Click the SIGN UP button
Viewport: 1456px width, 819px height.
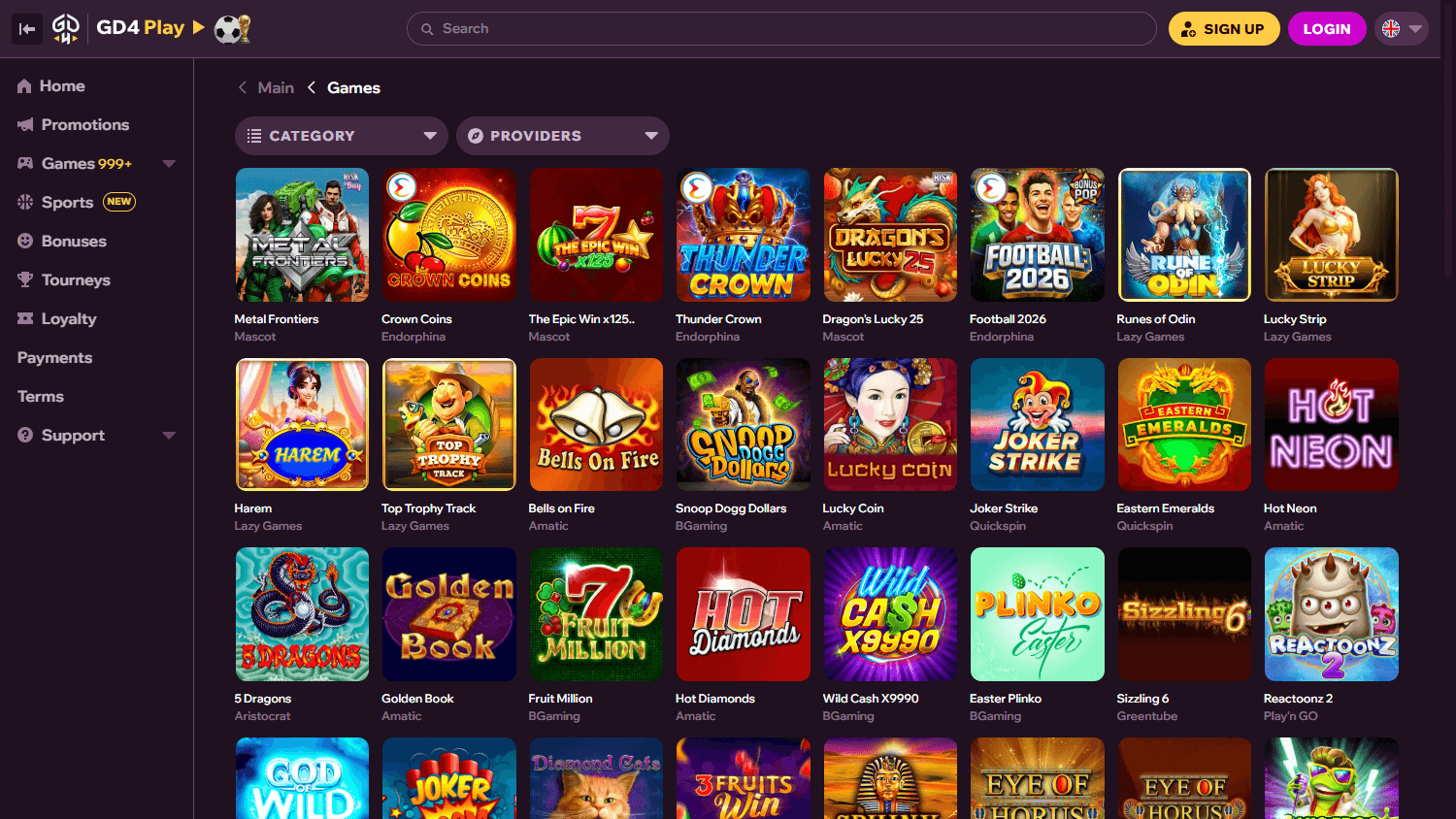point(1224,29)
